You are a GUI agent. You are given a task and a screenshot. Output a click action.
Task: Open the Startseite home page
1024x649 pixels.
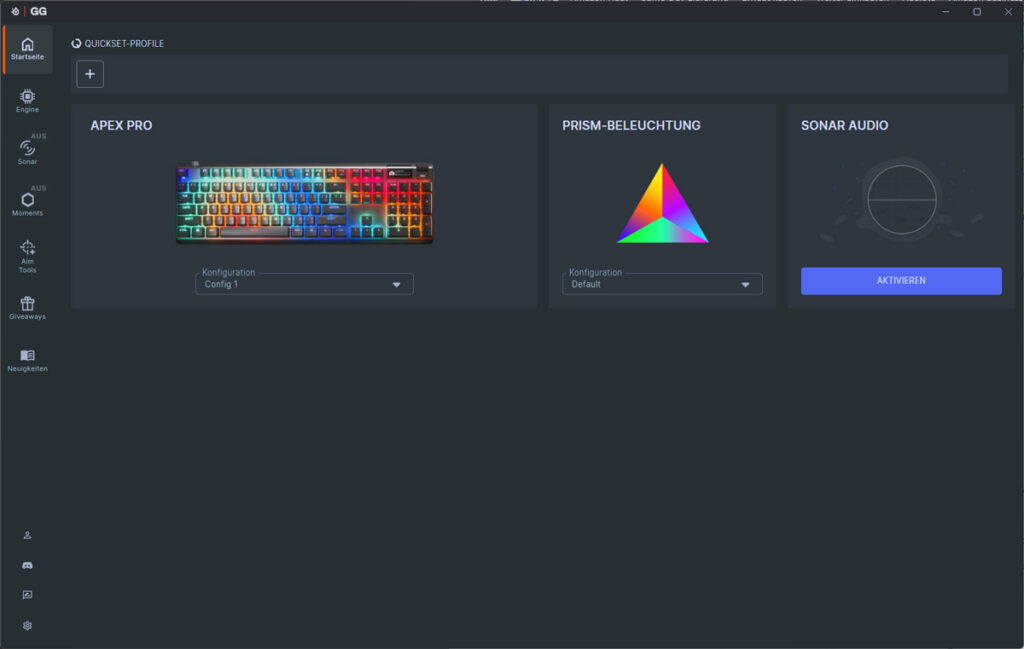(x=27, y=50)
